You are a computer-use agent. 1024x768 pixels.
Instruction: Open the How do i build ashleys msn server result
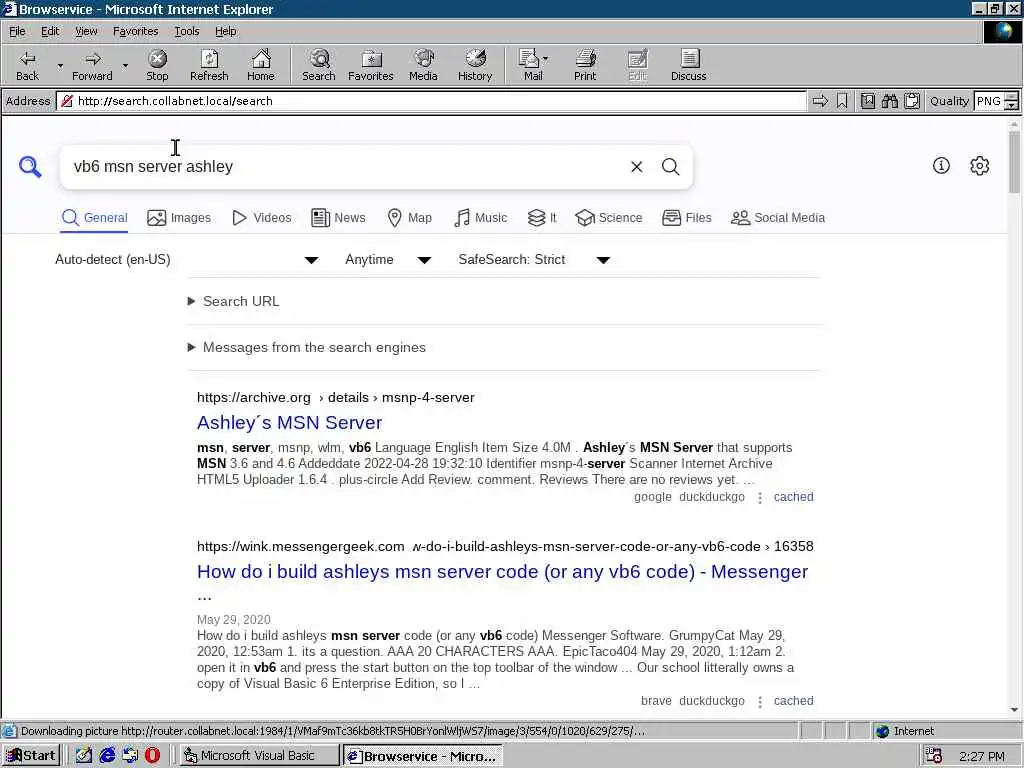[502, 571]
